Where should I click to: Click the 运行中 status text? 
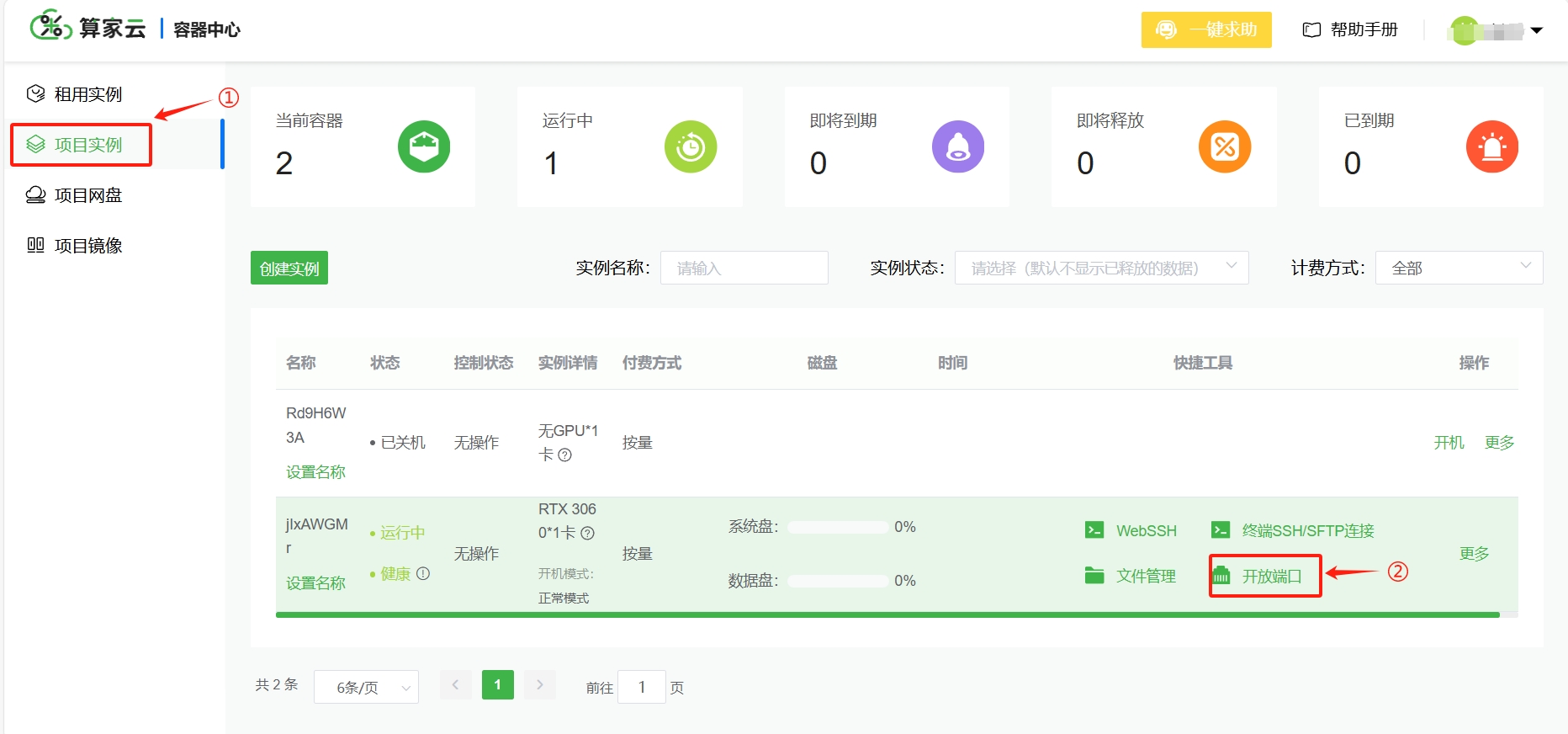click(x=402, y=533)
